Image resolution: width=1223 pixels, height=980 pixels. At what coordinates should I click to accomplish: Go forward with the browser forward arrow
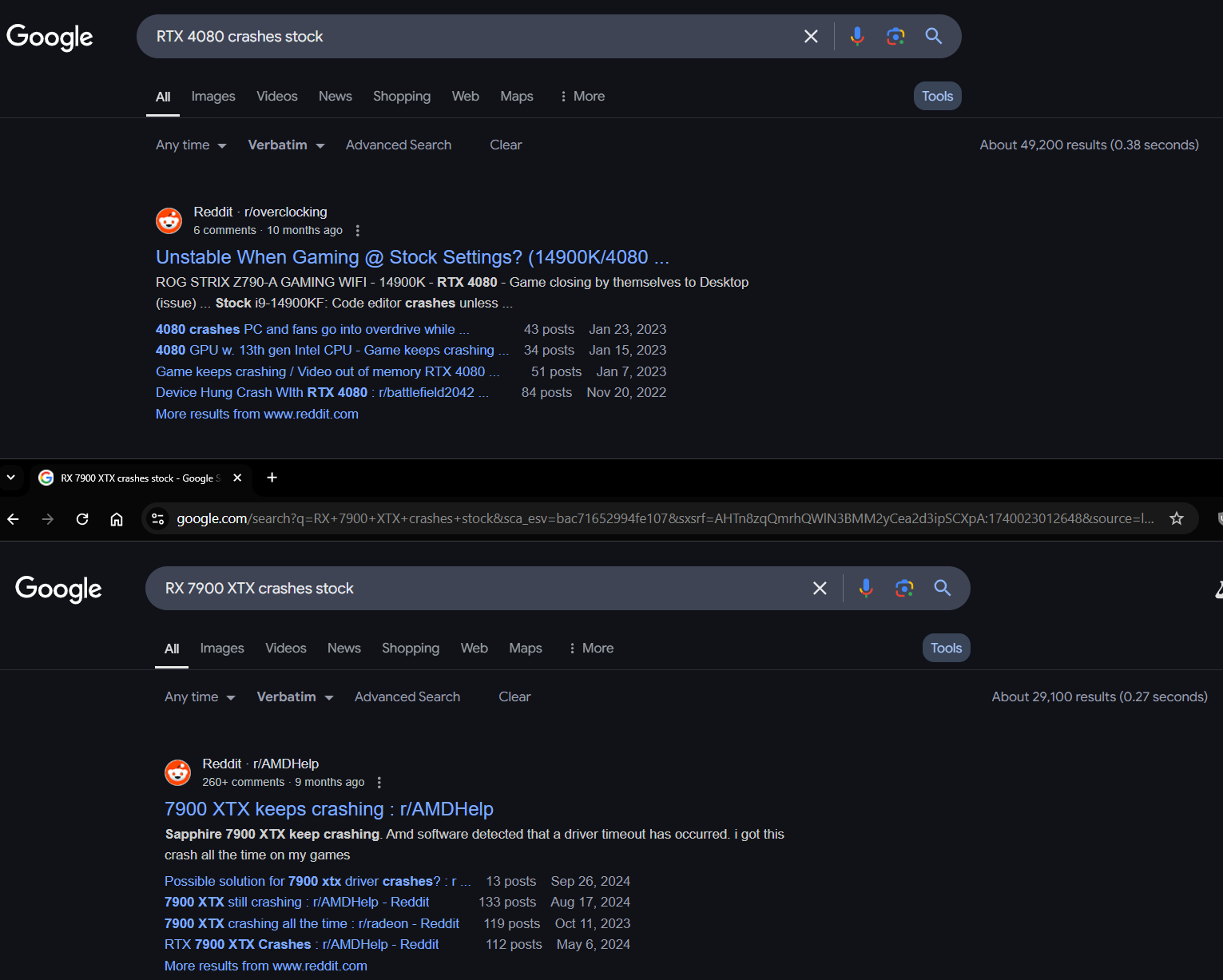coord(48,519)
